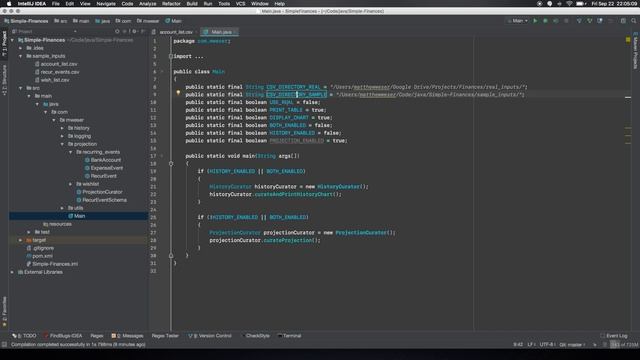Expand the logging package
Viewport: 640px width, 360px height.
click(x=62, y=136)
